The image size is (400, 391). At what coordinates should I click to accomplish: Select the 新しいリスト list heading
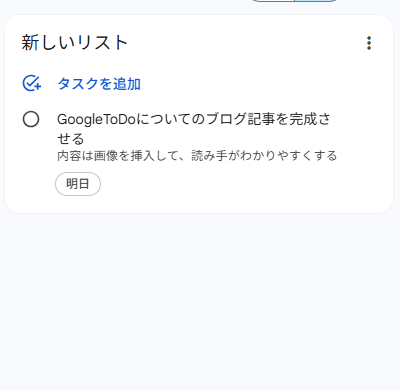point(75,43)
